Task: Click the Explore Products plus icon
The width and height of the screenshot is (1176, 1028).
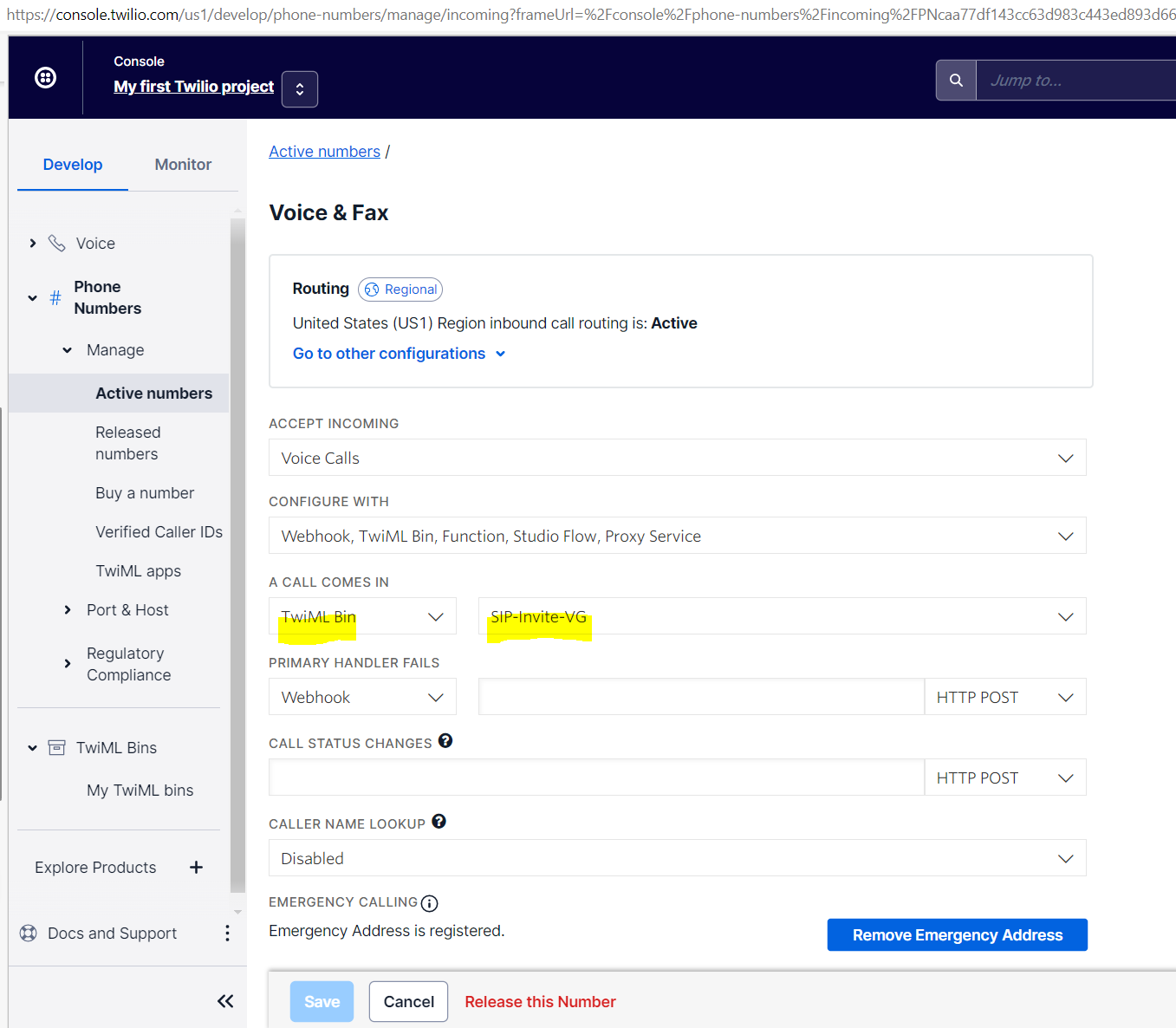Action: [197, 868]
